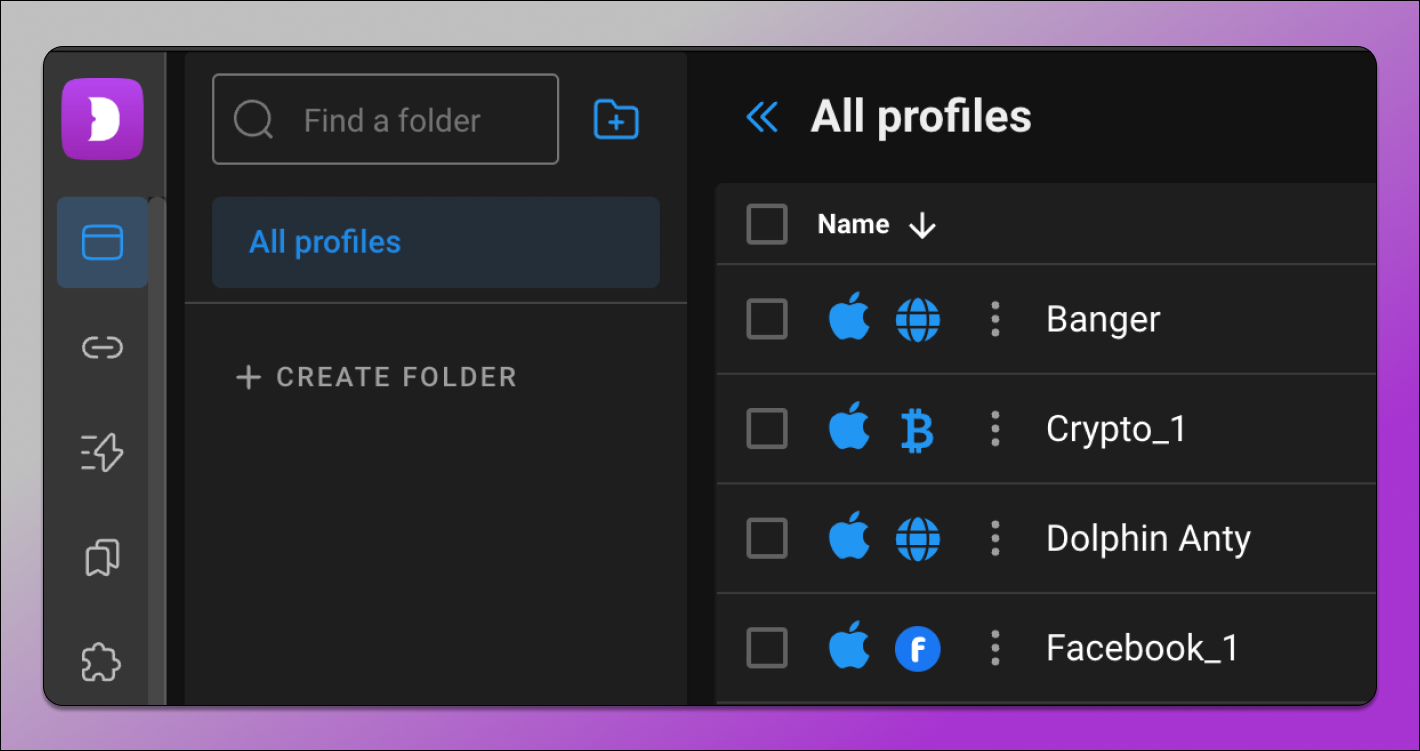Open the Browsers profiles sidebar icon
Image resolution: width=1420 pixels, height=751 pixels.
tap(102, 242)
